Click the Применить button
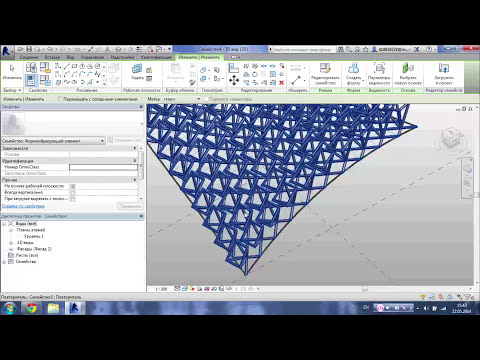This screenshot has height=360, width=480. pyautogui.click(x=130, y=206)
